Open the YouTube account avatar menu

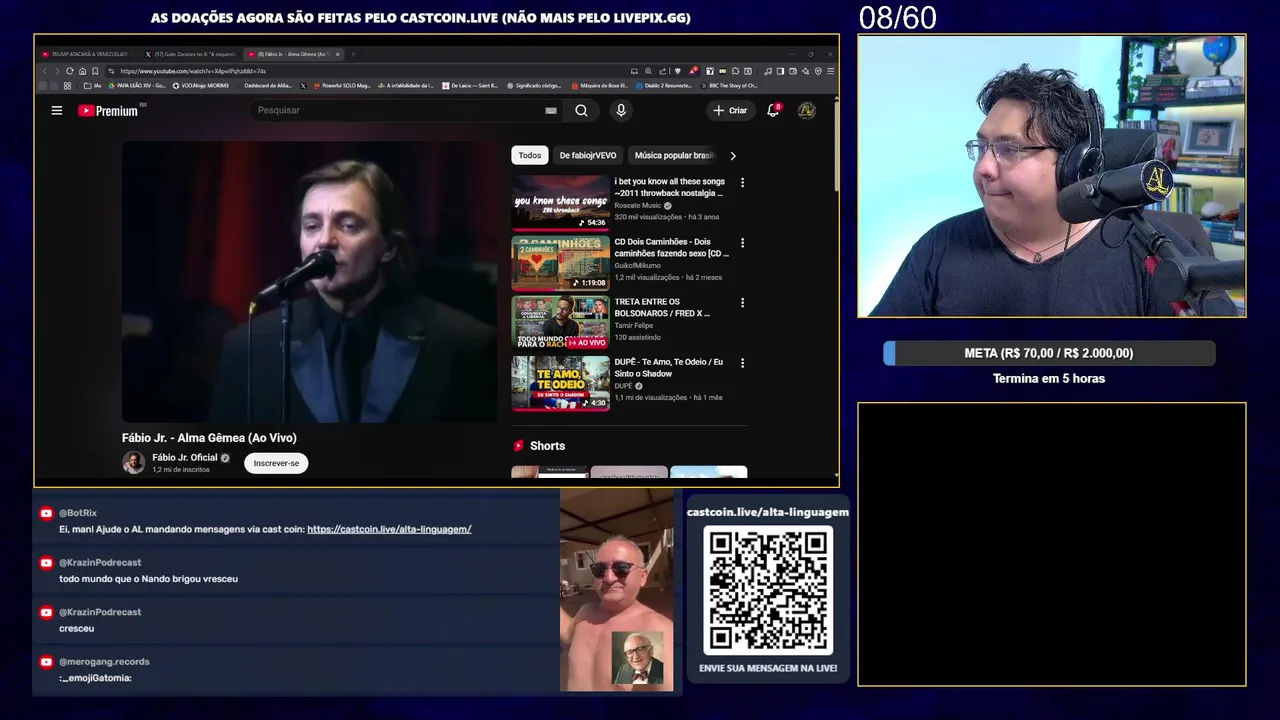(806, 110)
